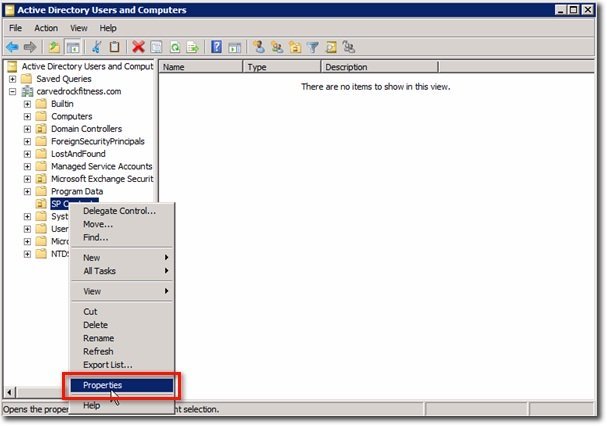The image size is (607, 426).
Task: Click the Add to Group toolbar icon
Action: coord(349,47)
